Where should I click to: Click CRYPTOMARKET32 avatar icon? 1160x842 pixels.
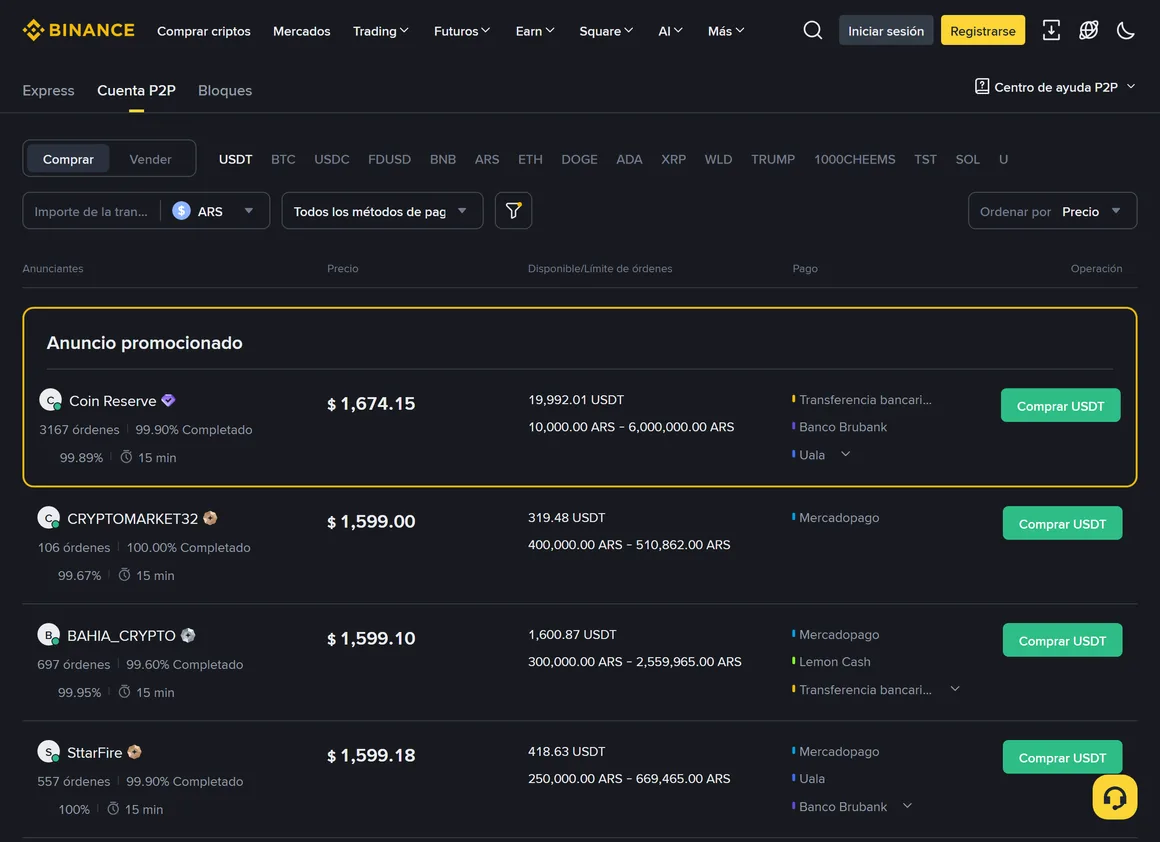[49, 518]
